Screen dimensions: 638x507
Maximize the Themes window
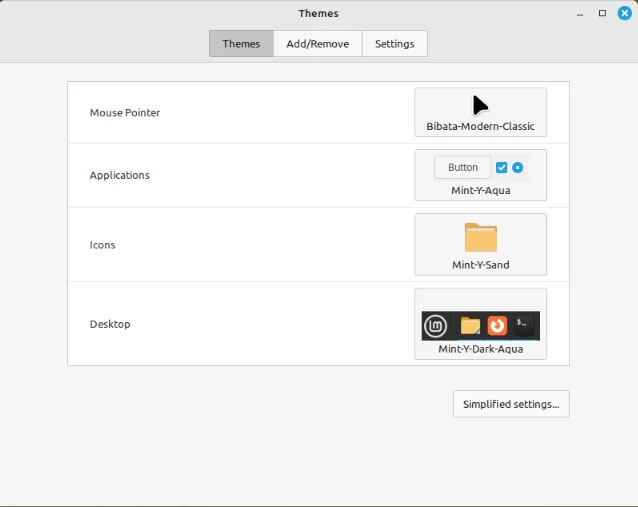point(602,13)
